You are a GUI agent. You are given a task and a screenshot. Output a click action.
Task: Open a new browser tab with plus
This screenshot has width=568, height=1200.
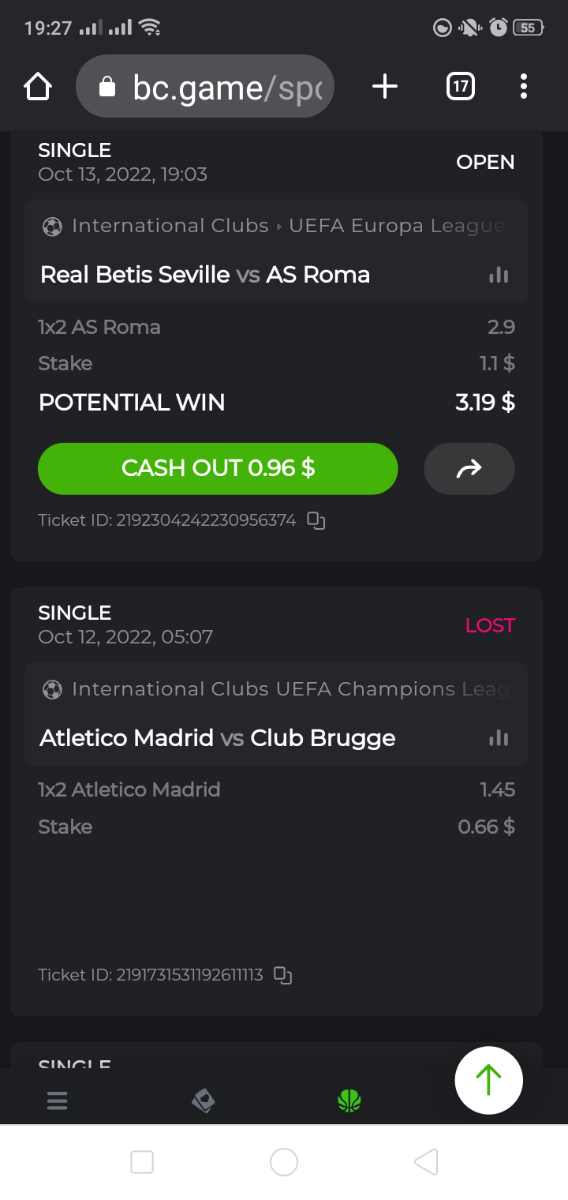(385, 87)
